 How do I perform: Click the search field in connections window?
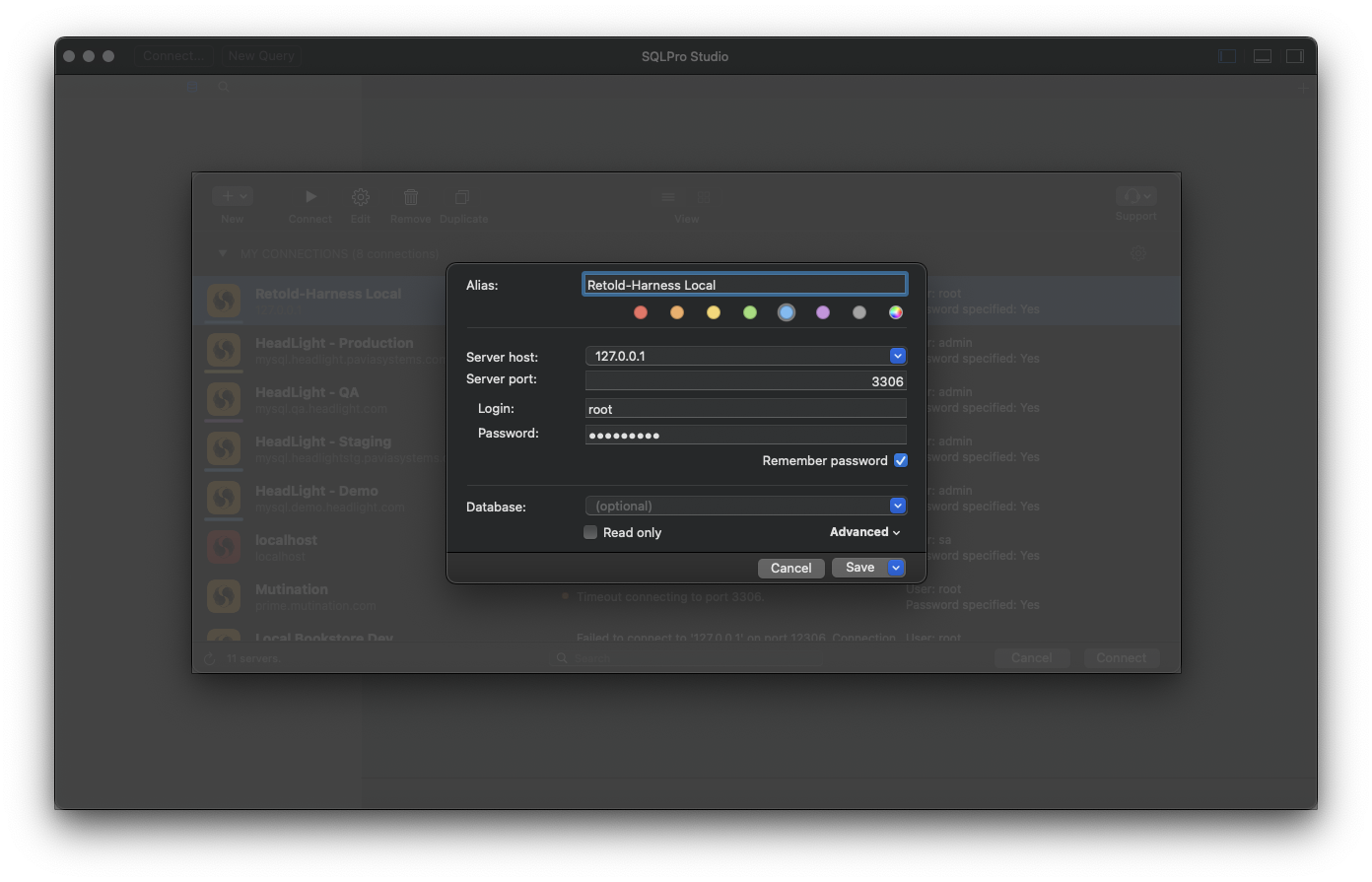click(688, 657)
